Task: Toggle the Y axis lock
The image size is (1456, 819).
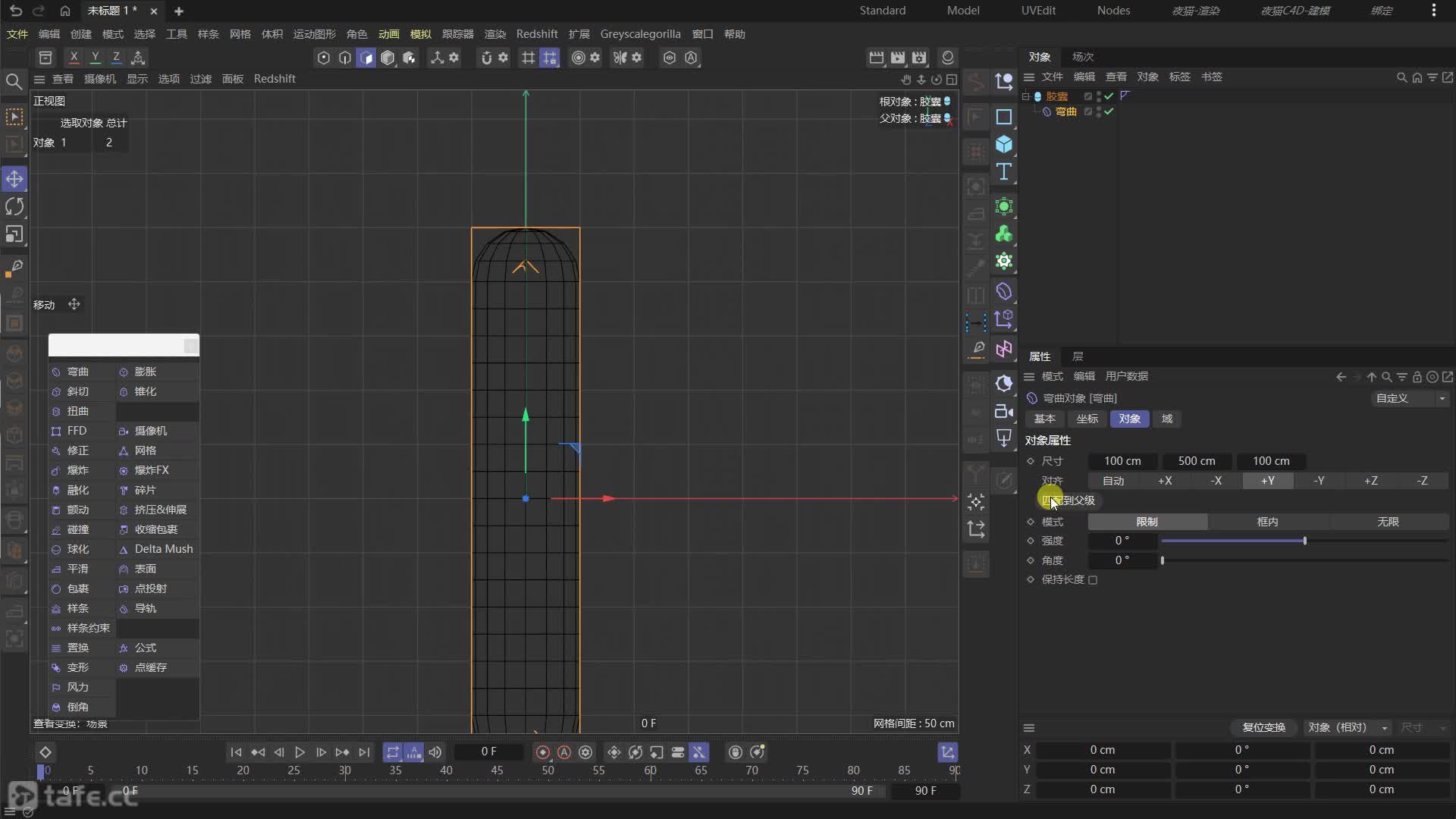Action: click(95, 58)
